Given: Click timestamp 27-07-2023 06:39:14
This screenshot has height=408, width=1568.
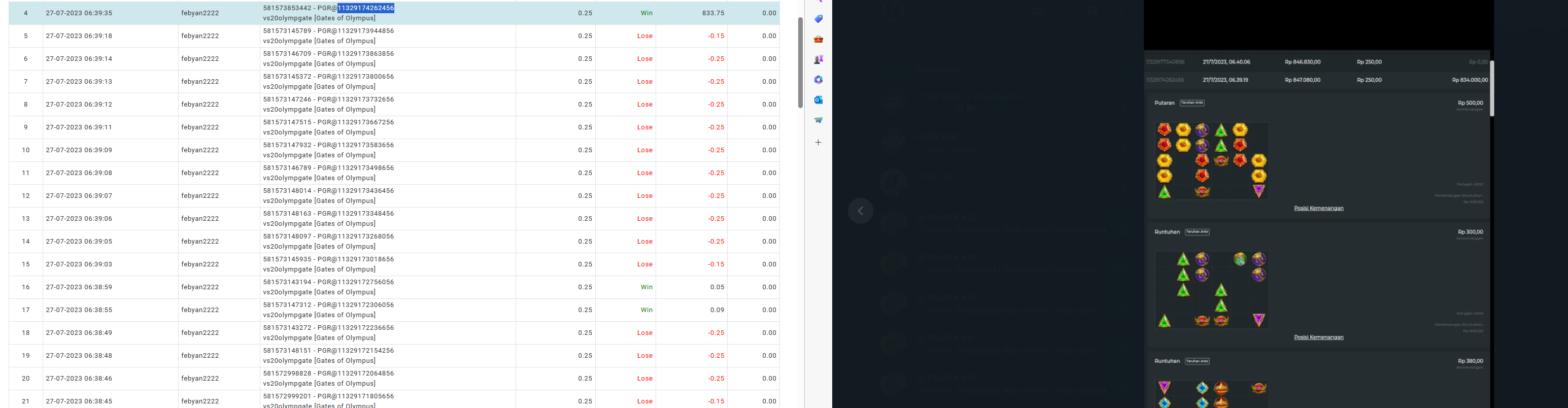Looking at the screenshot, I should pos(79,58).
